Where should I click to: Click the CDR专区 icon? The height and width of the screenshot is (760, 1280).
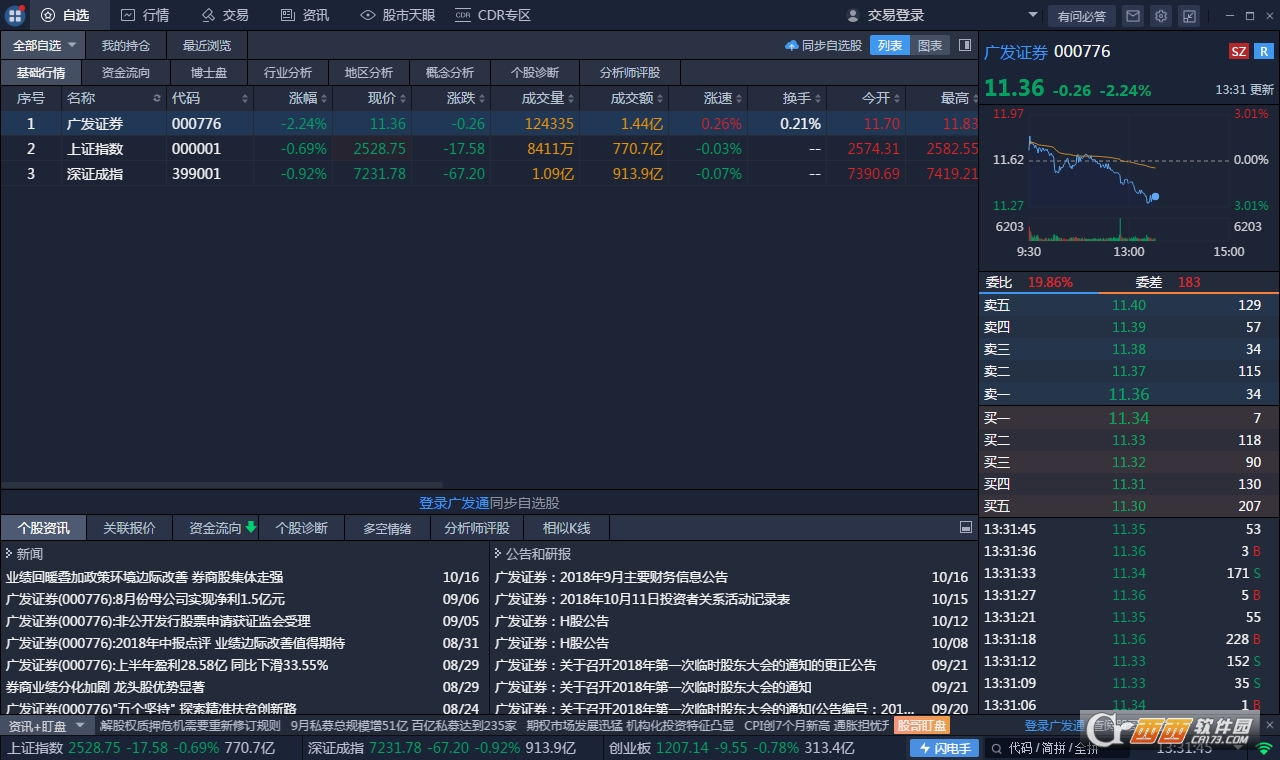[463, 15]
